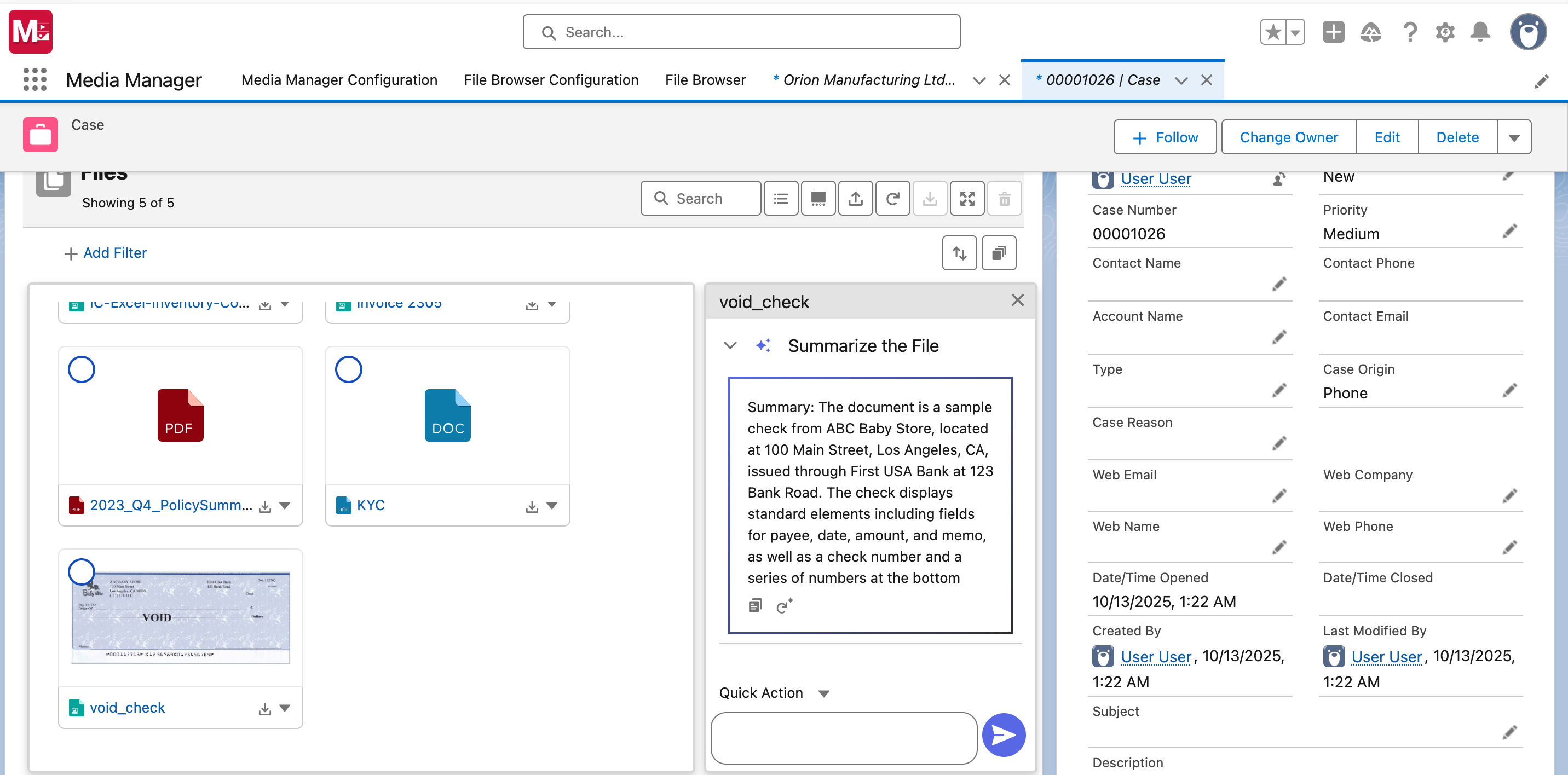This screenshot has width=1568, height=775.
Task: Regenerate the file summary
Action: click(x=784, y=606)
